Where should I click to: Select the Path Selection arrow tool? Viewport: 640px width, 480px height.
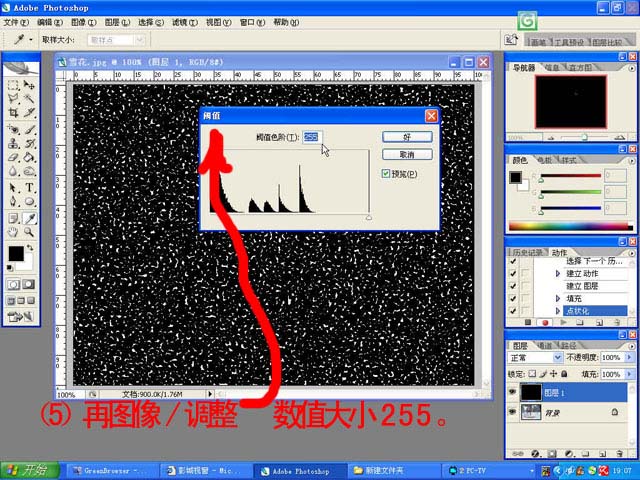[13, 188]
